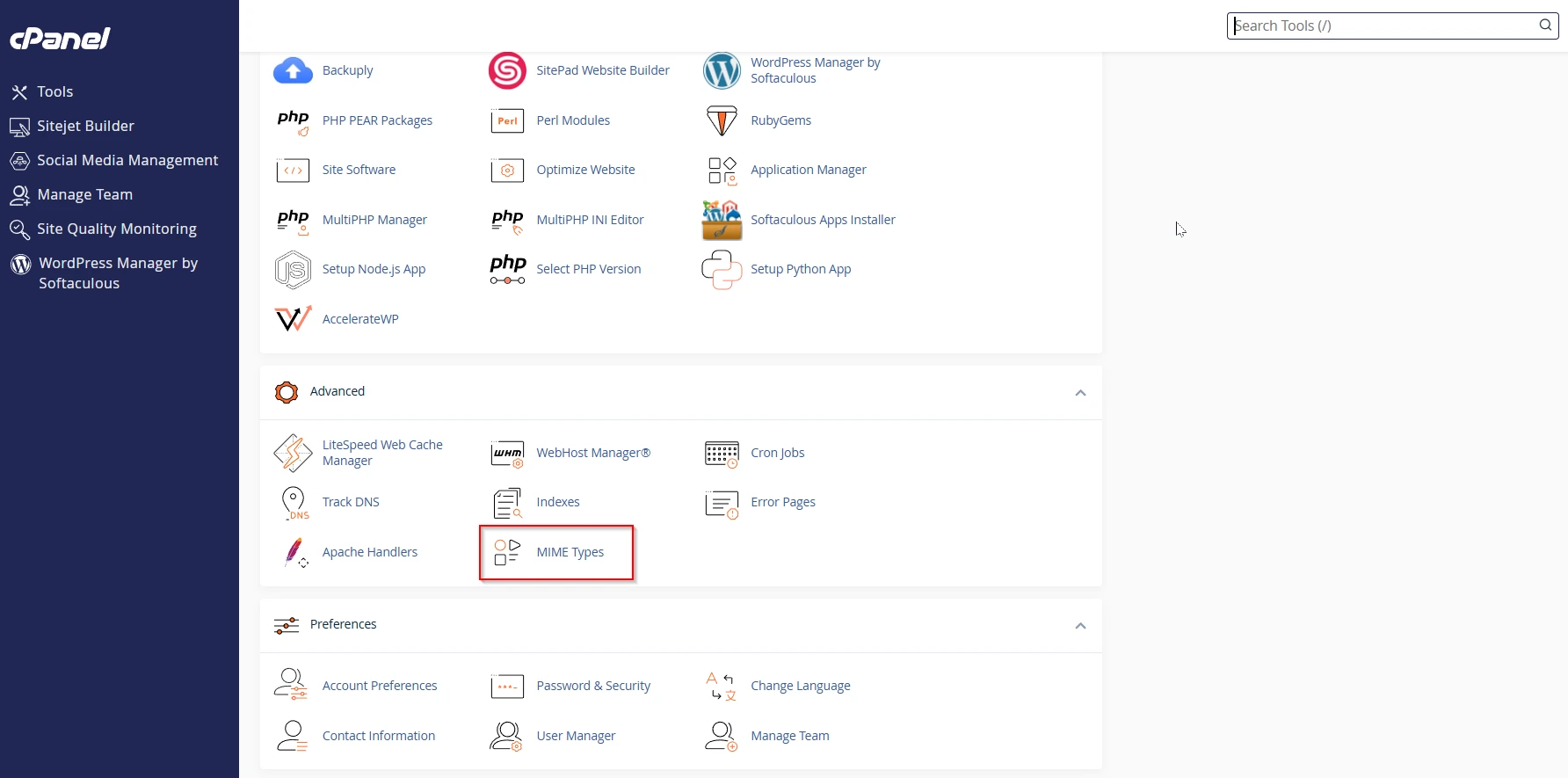Screen dimensions: 1568x778
Task: Click the Select PHP Version icon
Action: (x=507, y=269)
